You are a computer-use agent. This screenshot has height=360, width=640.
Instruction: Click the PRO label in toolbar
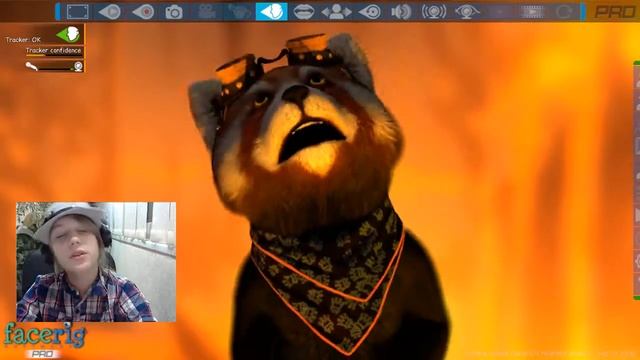[x=615, y=12]
